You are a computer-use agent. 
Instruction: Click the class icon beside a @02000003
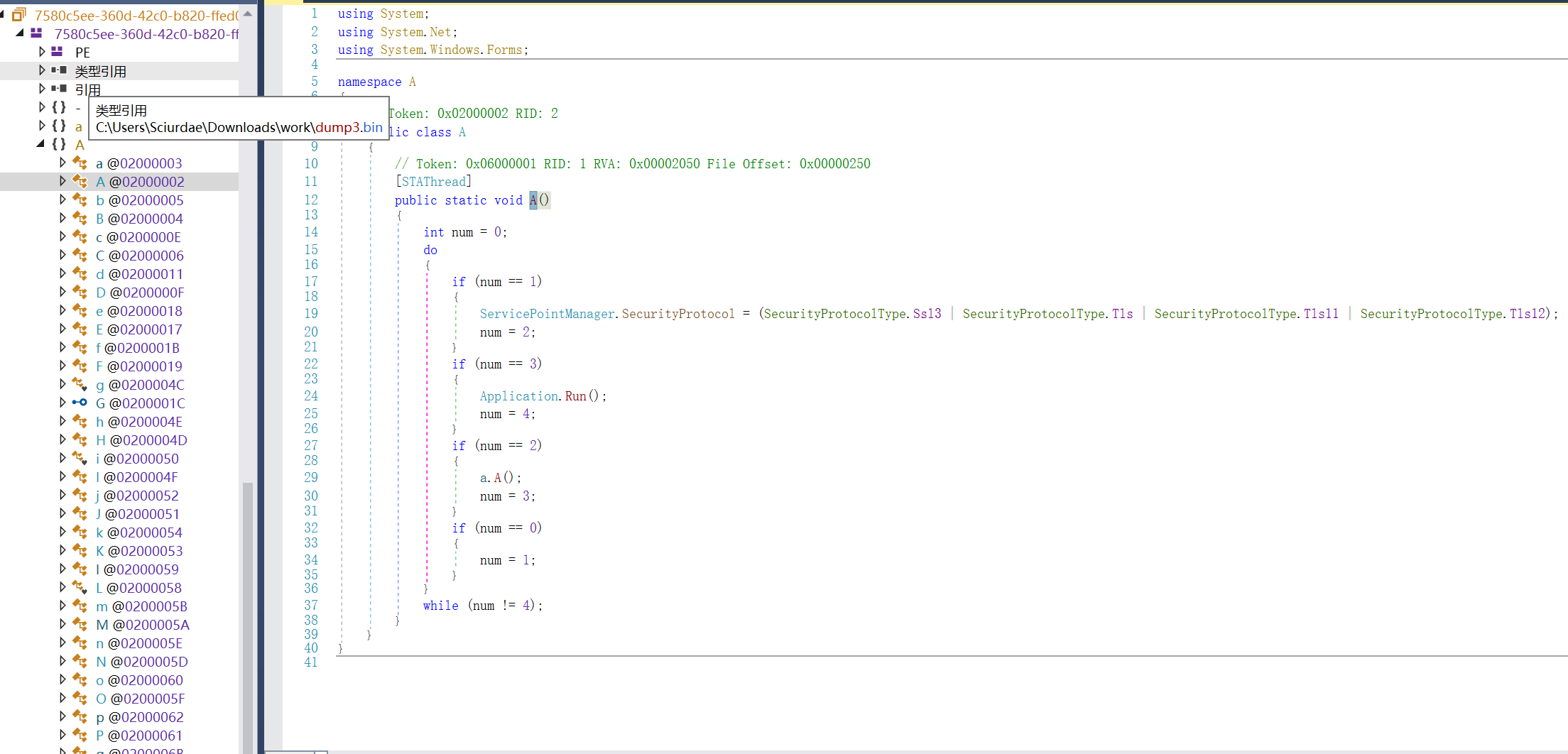pyautogui.click(x=80, y=163)
